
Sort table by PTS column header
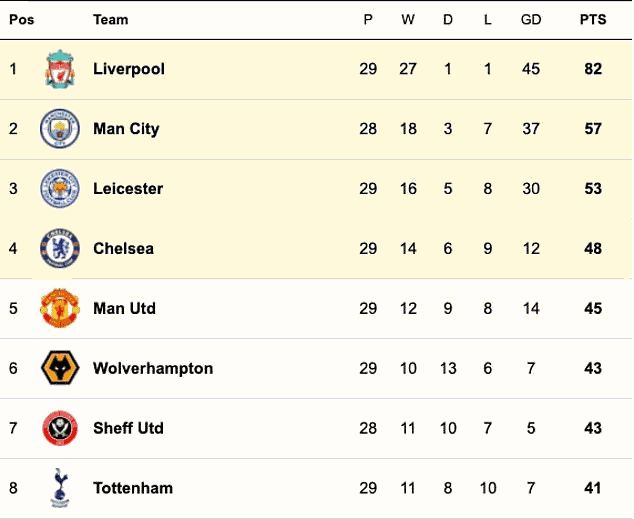(593, 19)
